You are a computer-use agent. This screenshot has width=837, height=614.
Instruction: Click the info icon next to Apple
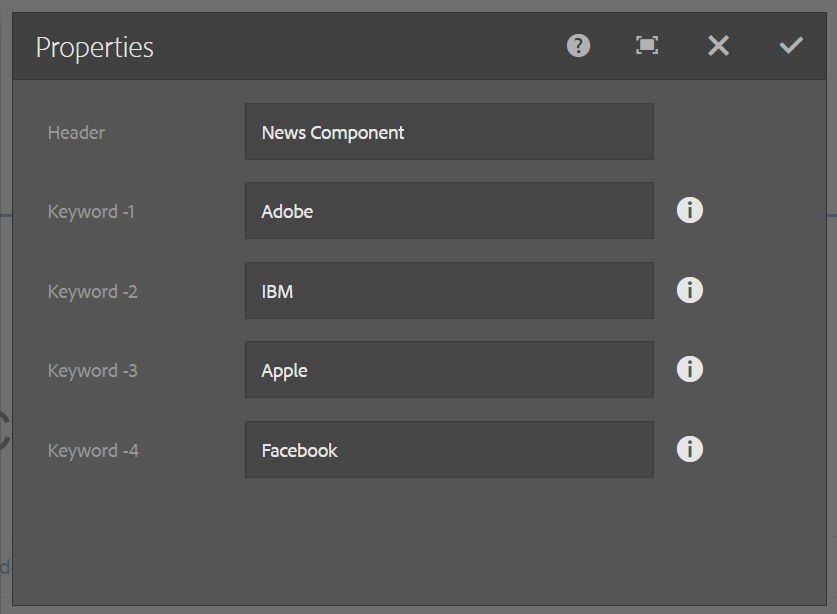point(690,369)
